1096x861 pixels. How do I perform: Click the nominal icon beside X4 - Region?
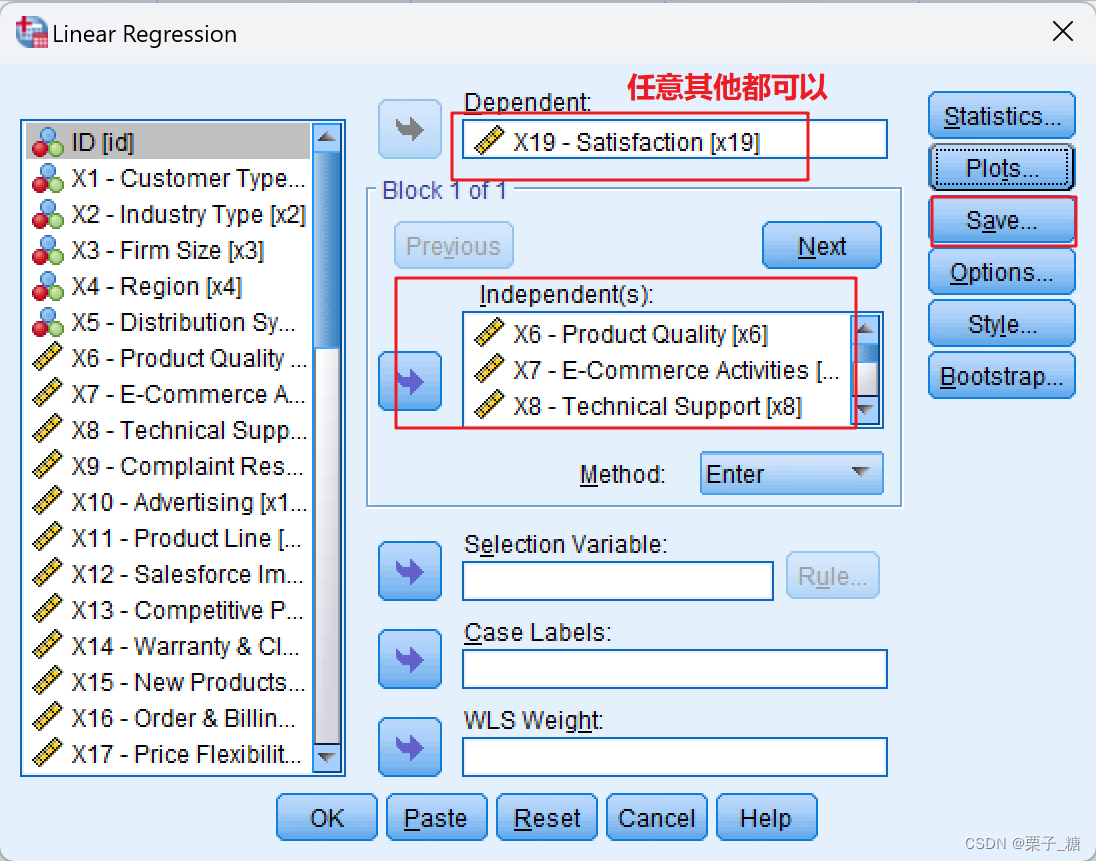pyautogui.click(x=47, y=286)
